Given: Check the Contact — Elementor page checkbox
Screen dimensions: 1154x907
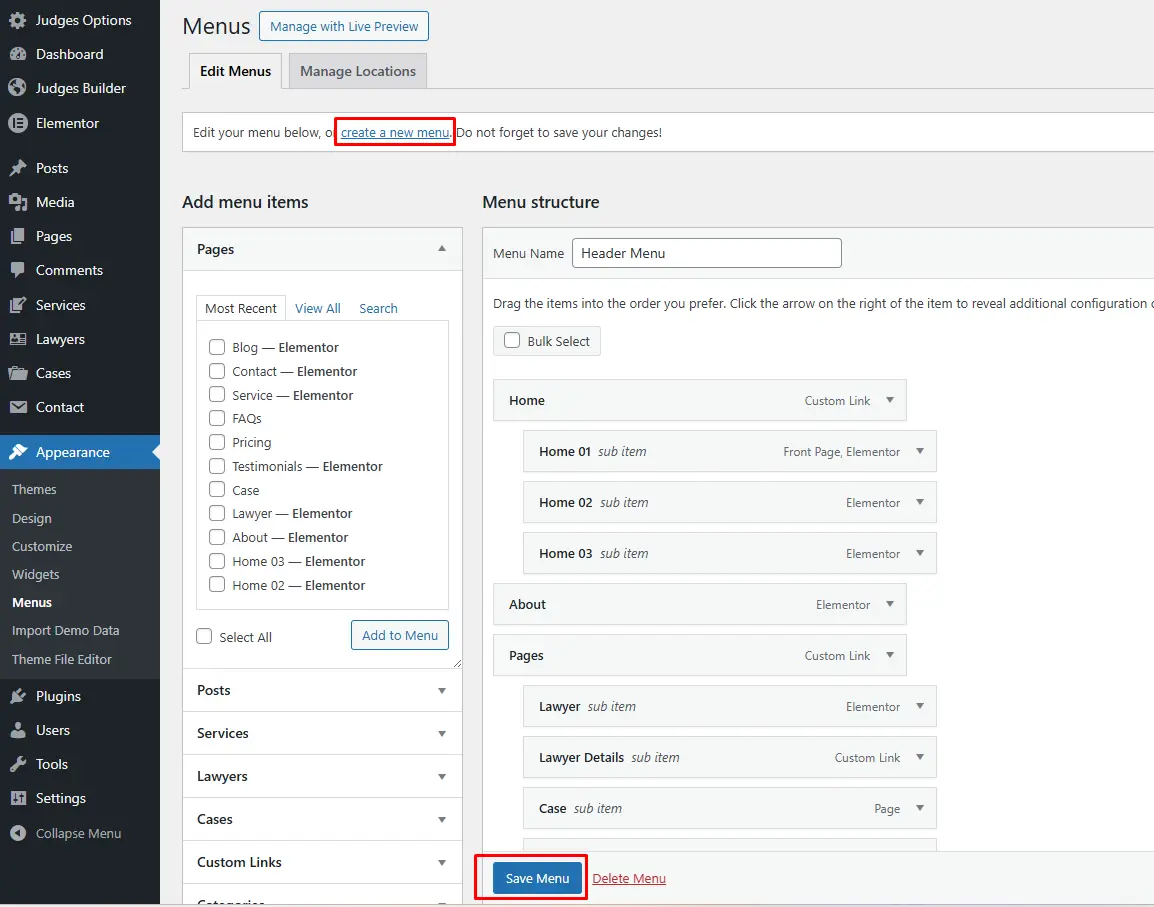Looking at the screenshot, I should click(217, 371).
